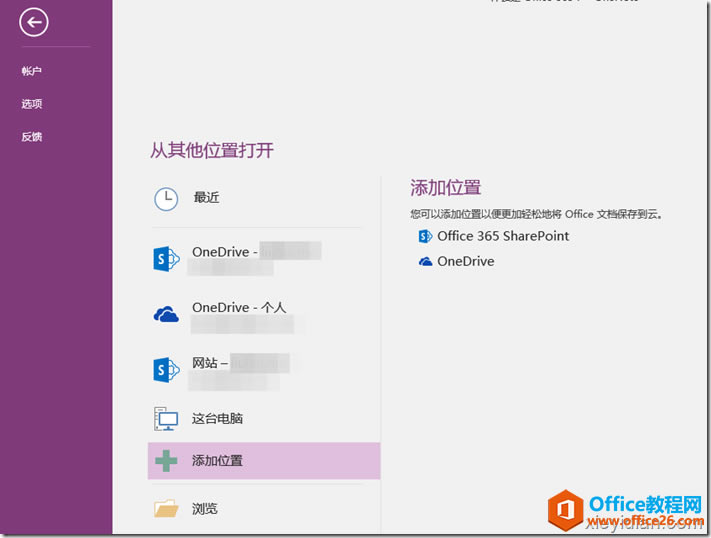This screenshot has height=538, width=711.
Task: Click the small OneDrive cloud icon on right
Action: (x=425, y=262)
